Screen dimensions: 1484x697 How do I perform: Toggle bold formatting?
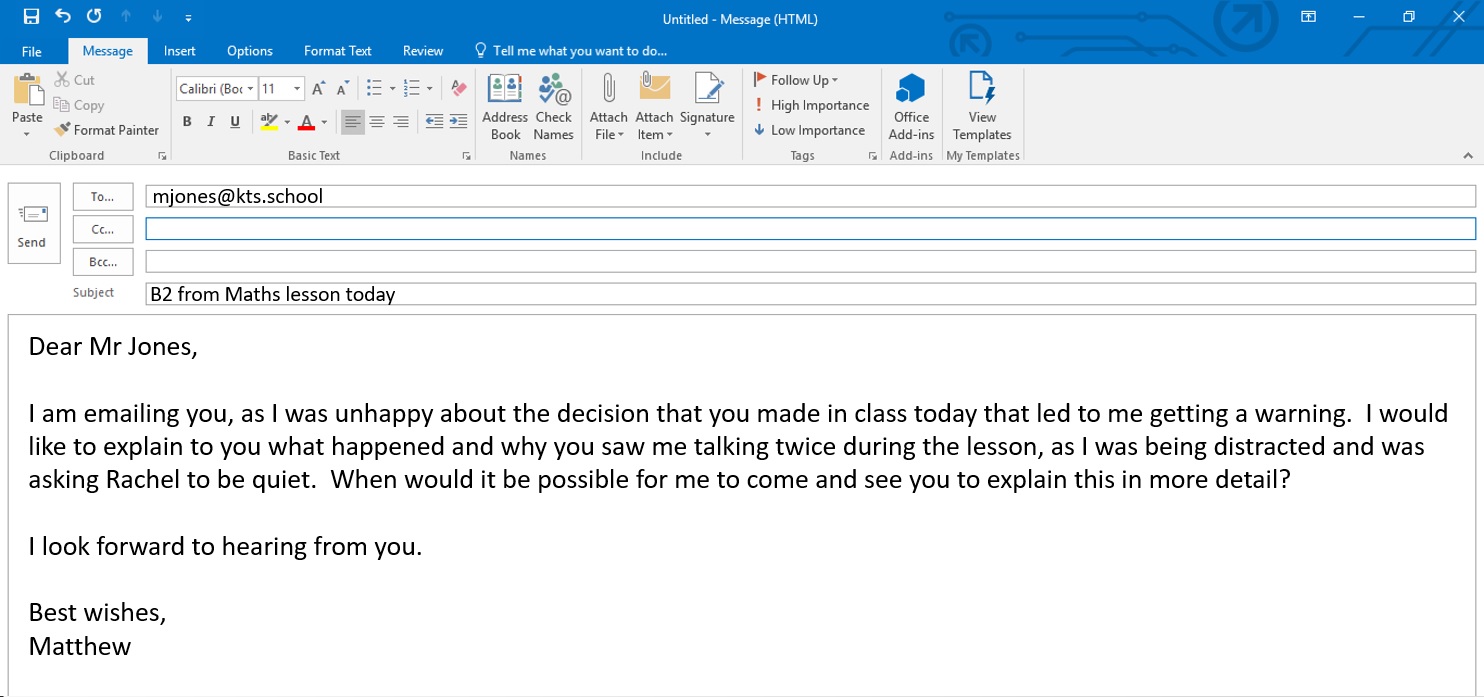coord(187,122)
